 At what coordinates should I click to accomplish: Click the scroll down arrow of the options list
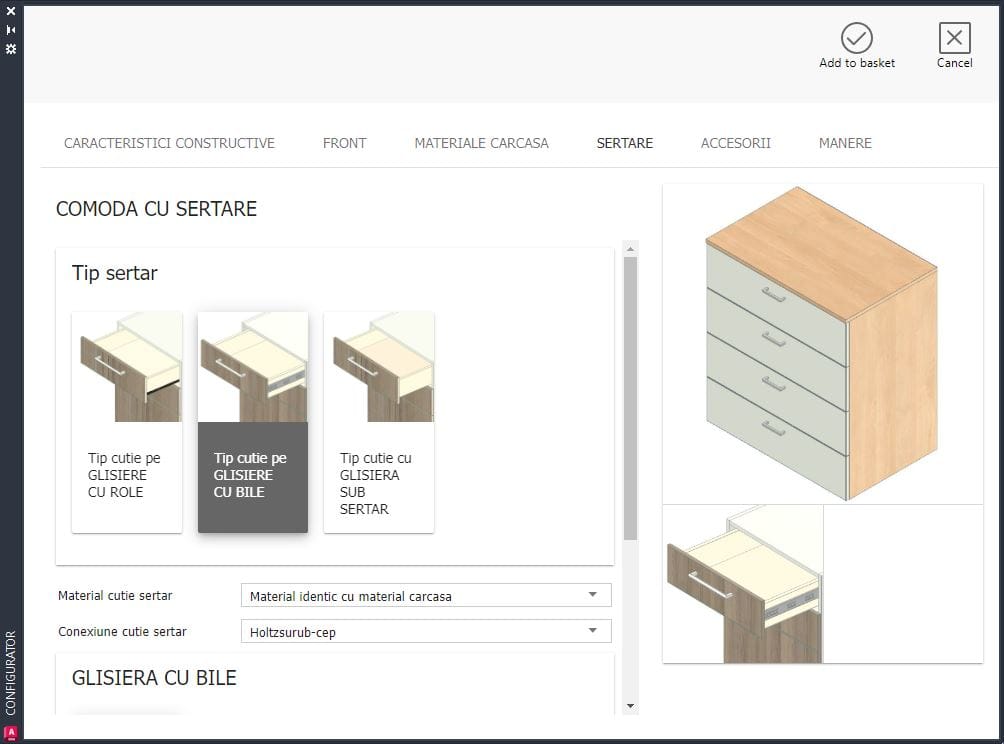point(631,706)
